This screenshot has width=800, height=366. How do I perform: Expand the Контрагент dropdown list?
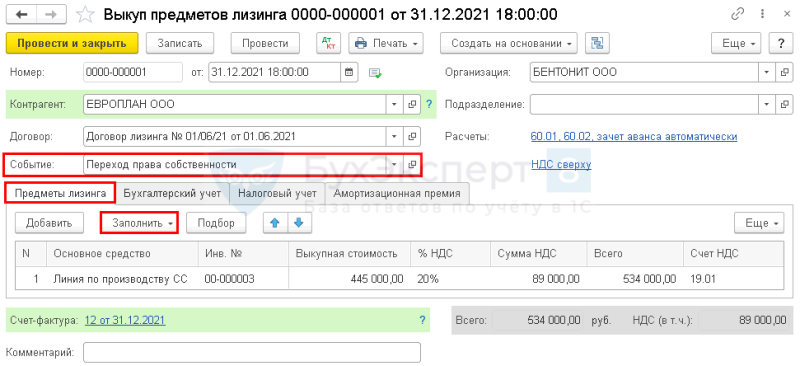coord(394,105)
